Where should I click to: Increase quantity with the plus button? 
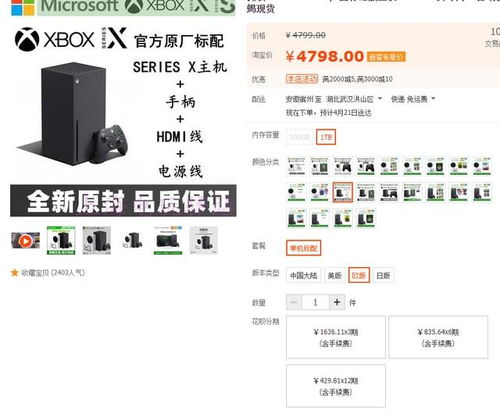click(337, 302)
